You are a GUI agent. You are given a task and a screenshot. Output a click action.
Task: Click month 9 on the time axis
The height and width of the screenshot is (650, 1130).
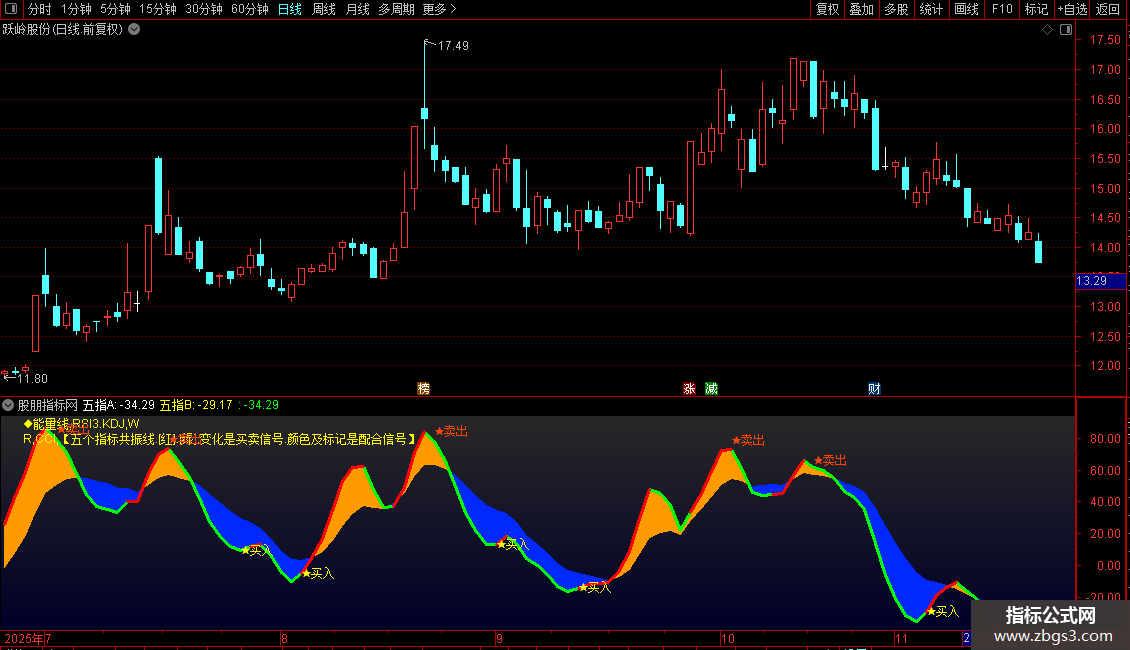pos(499,638)
